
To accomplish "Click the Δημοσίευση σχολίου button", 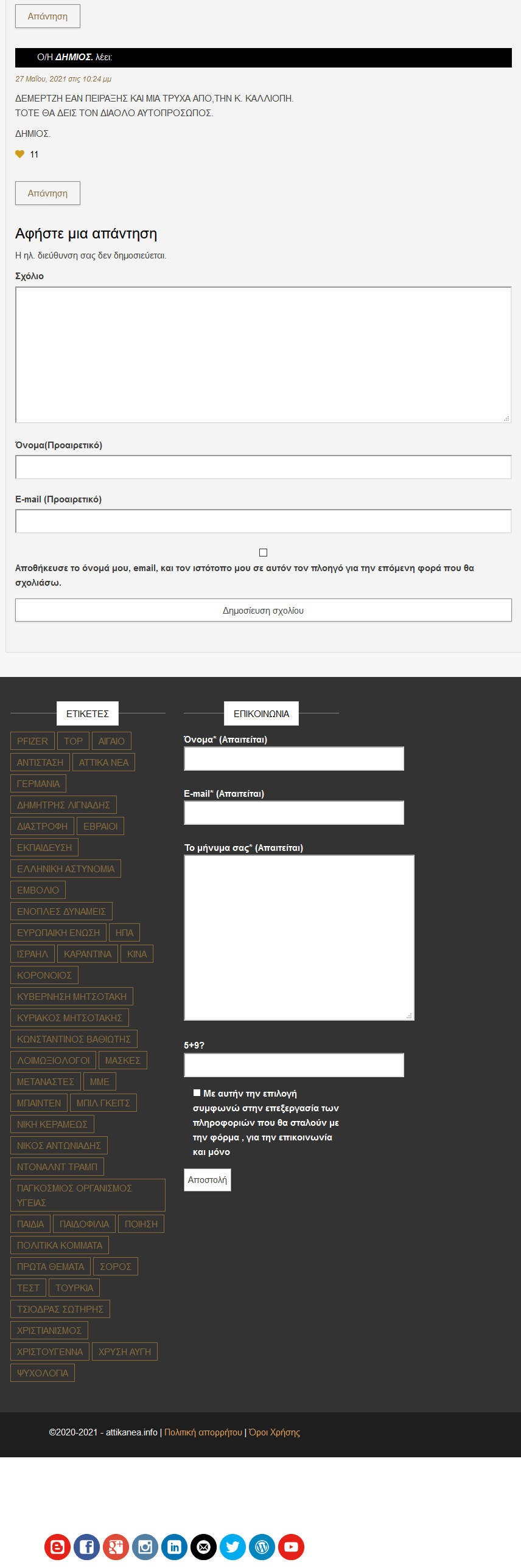I will [x=264, y=610].
